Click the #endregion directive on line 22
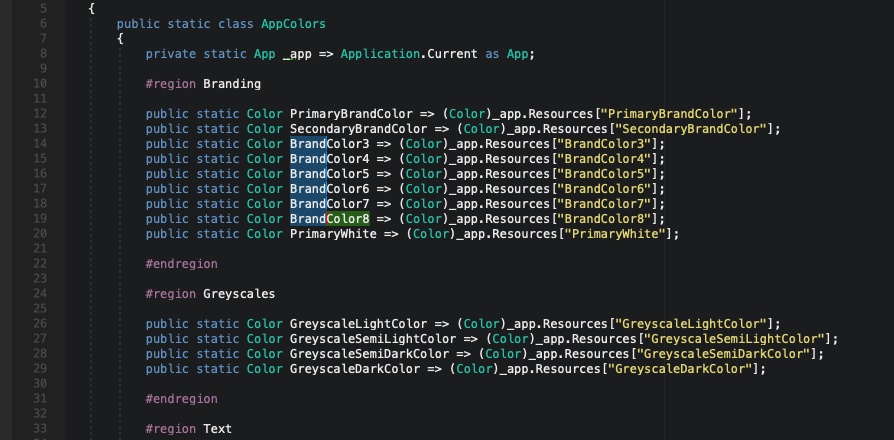 click(181, 264)
